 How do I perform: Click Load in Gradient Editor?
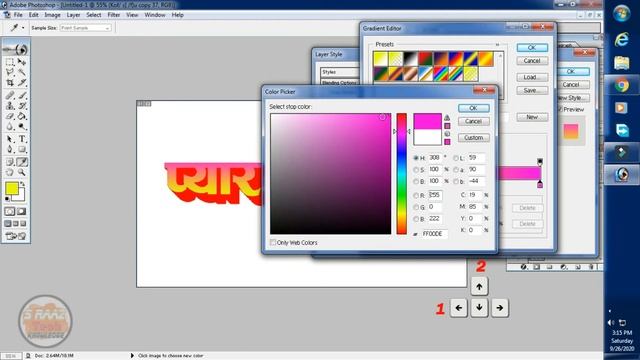532,77
